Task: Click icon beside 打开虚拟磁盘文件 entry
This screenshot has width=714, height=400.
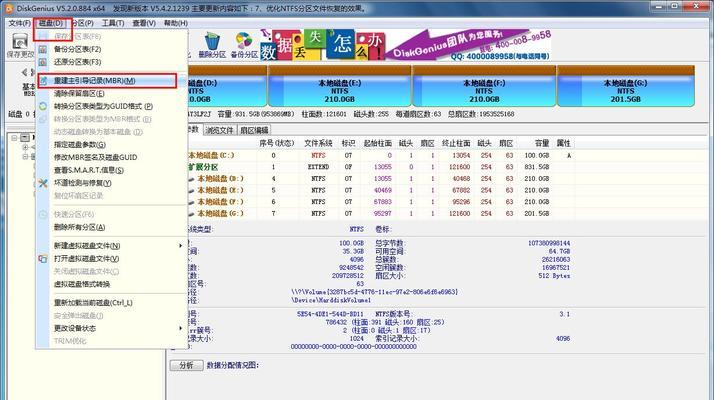Action: 43,259
